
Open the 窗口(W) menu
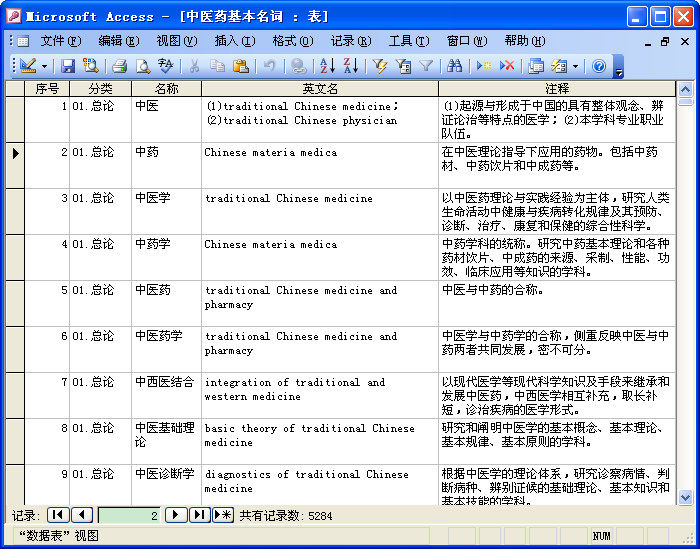467,41
